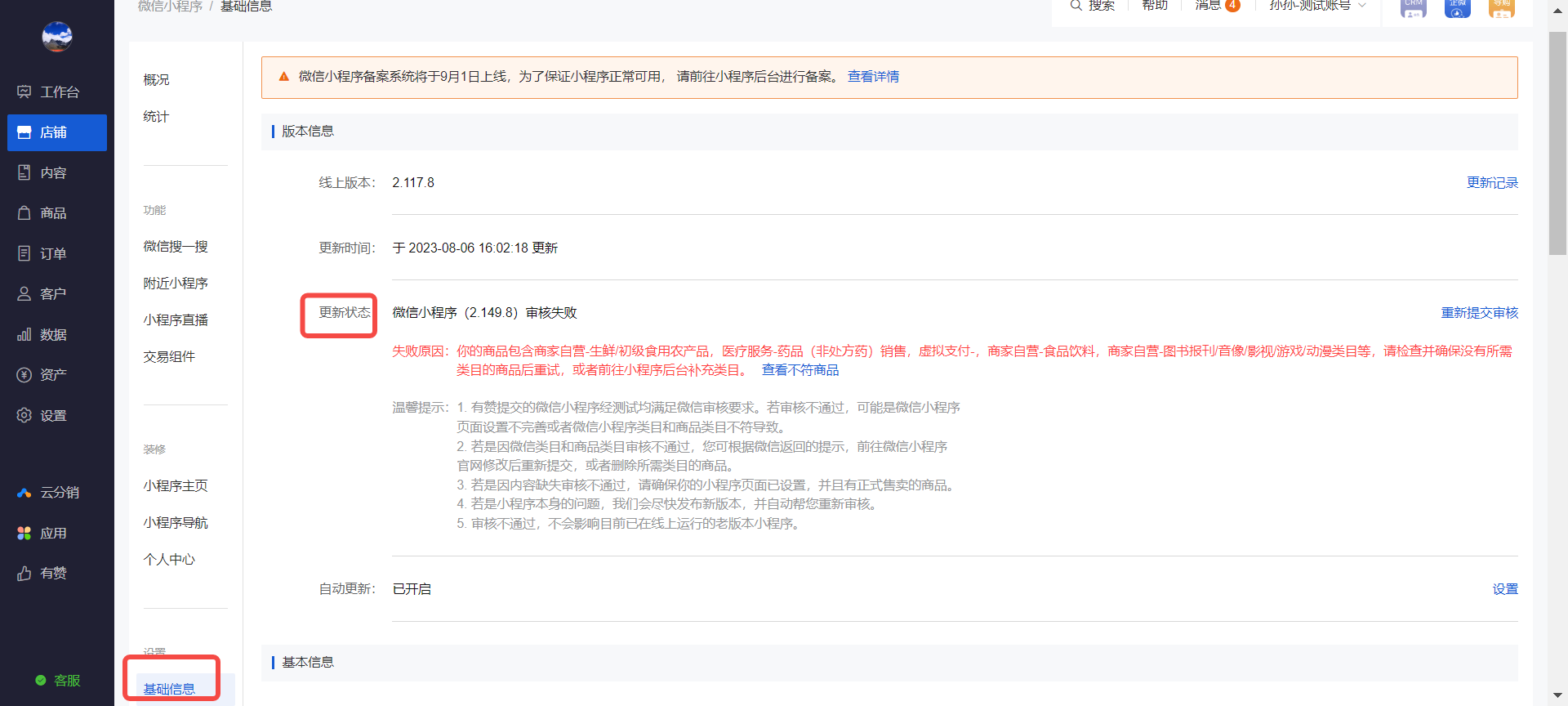Open 小程序直播 feature
The image size is (1568, 706).
176,319
